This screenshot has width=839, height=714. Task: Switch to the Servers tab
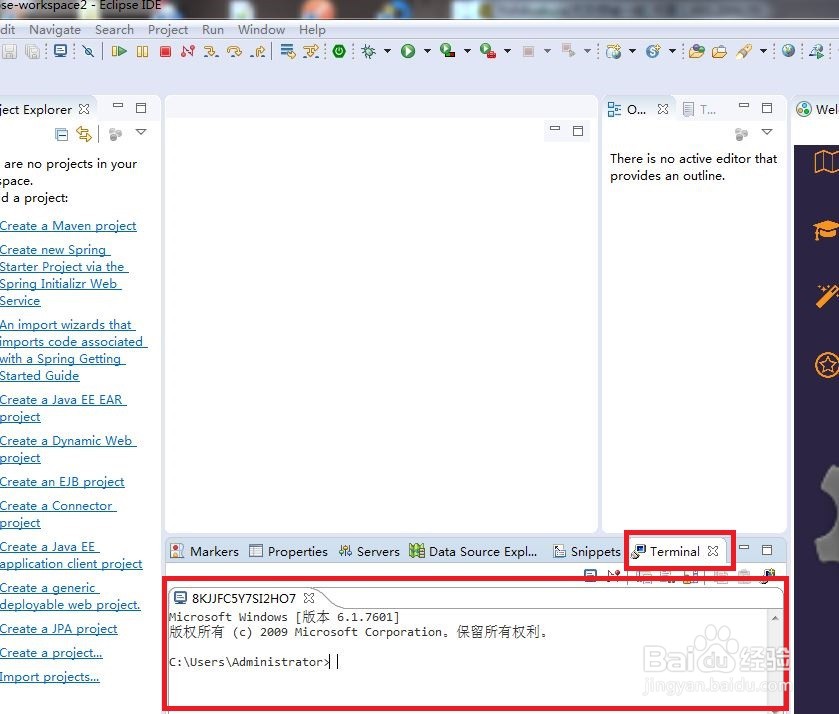coord(369,551)
